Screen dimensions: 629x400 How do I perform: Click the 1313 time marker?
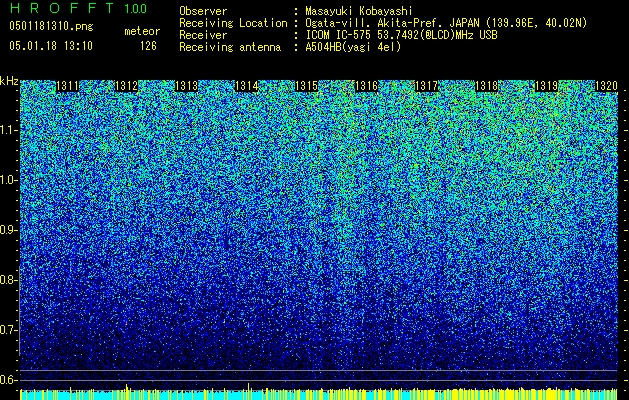click(187, 86)
